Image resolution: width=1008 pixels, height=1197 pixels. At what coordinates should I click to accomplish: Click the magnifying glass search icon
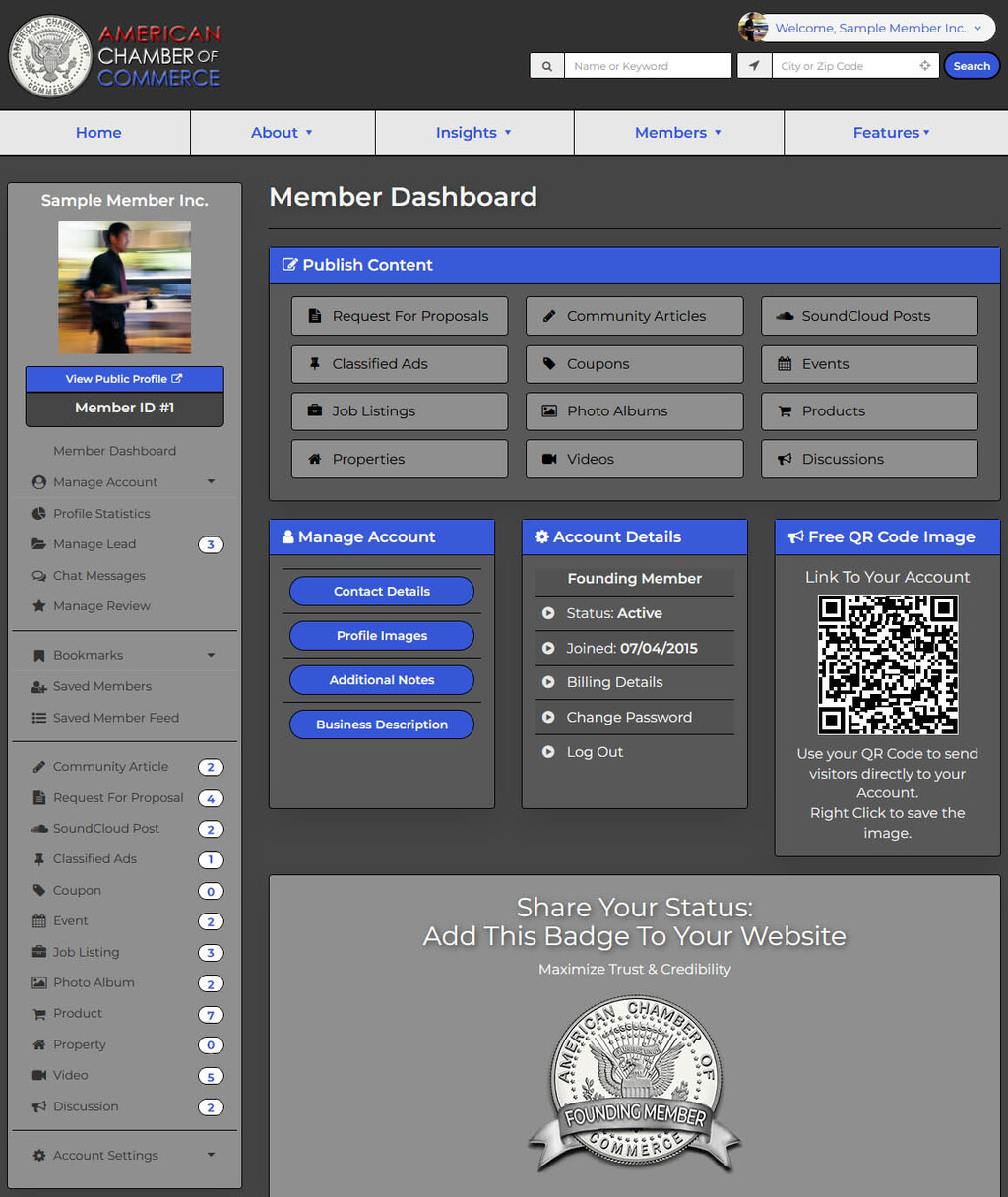(x=546, y=66)
